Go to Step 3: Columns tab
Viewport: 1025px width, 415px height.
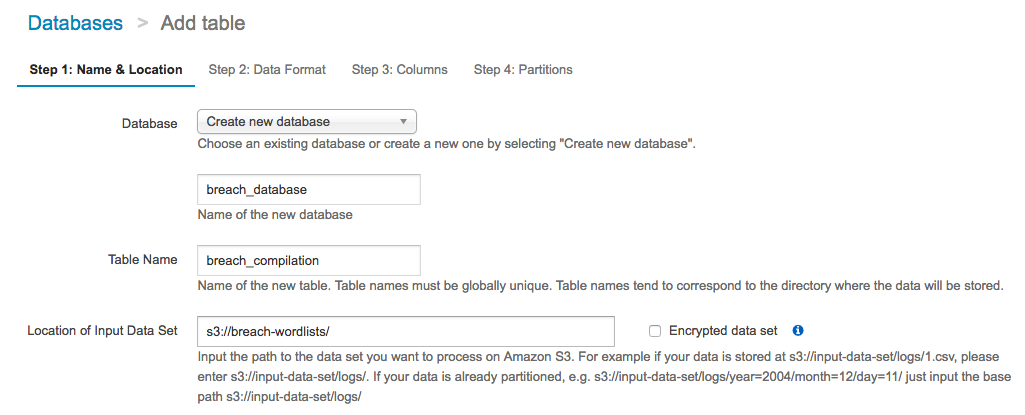(x=399, y=70)
